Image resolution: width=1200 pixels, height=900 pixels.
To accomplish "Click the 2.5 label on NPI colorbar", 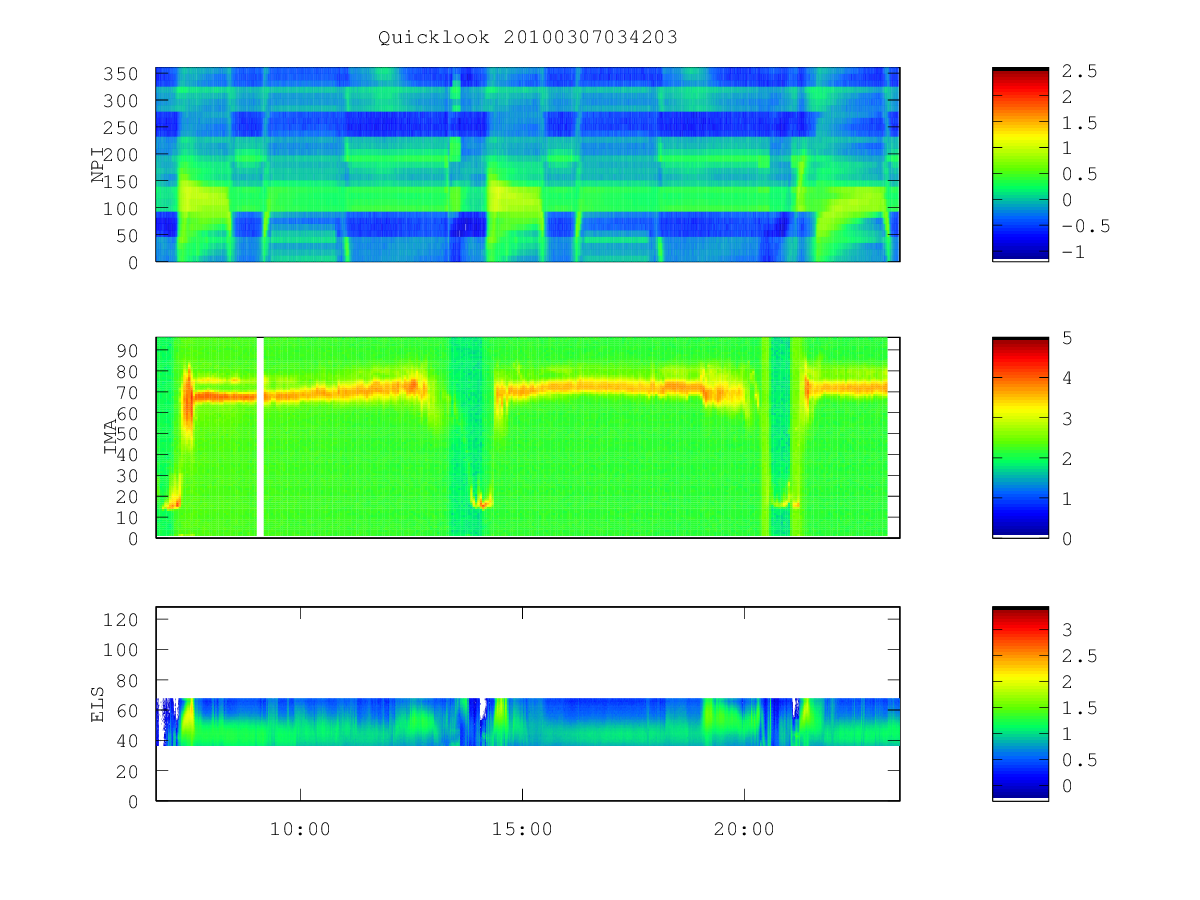I will [x=1080, y=71].
